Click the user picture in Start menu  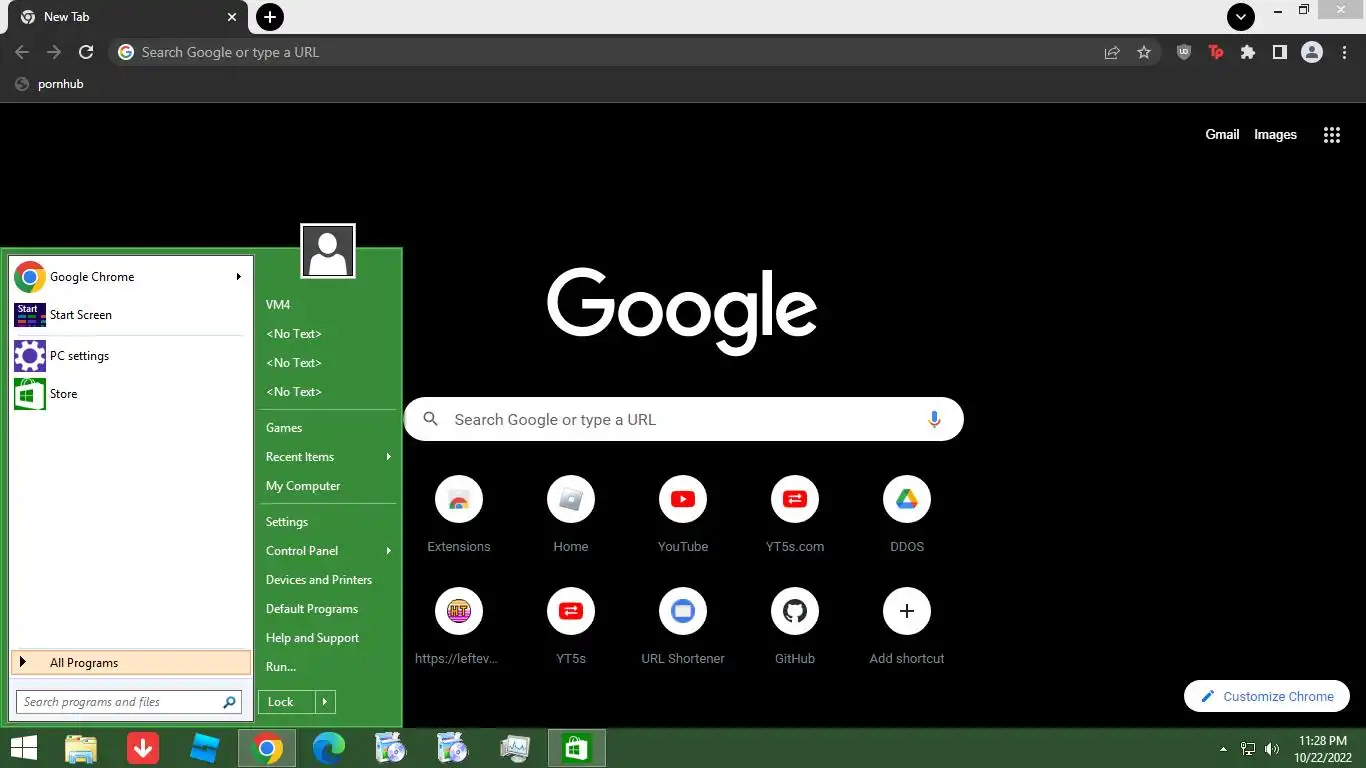328,251
